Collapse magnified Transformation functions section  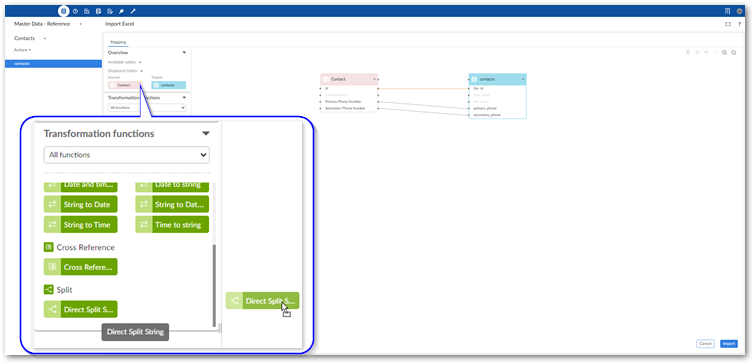[206, 133]
